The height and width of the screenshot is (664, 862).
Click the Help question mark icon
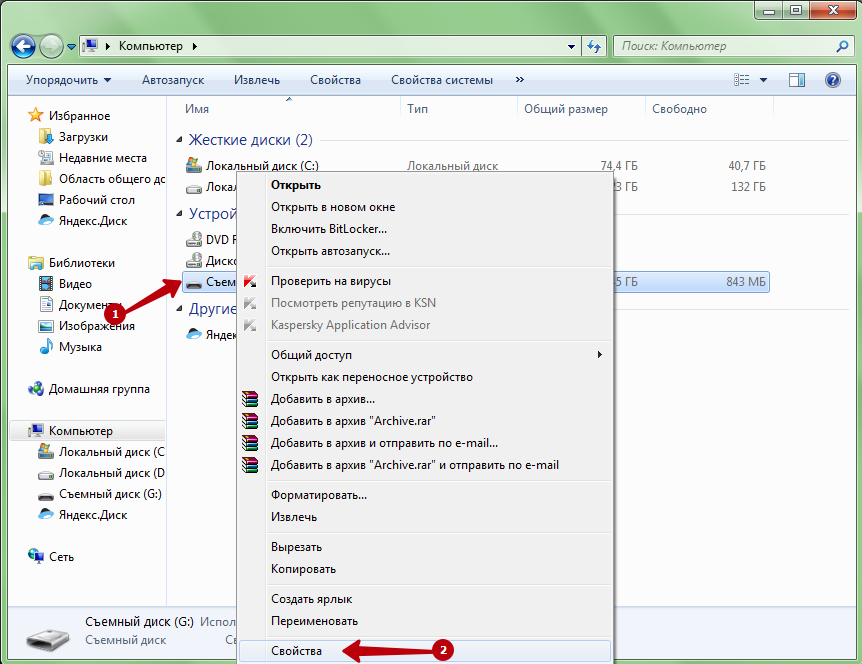(831, 80)
